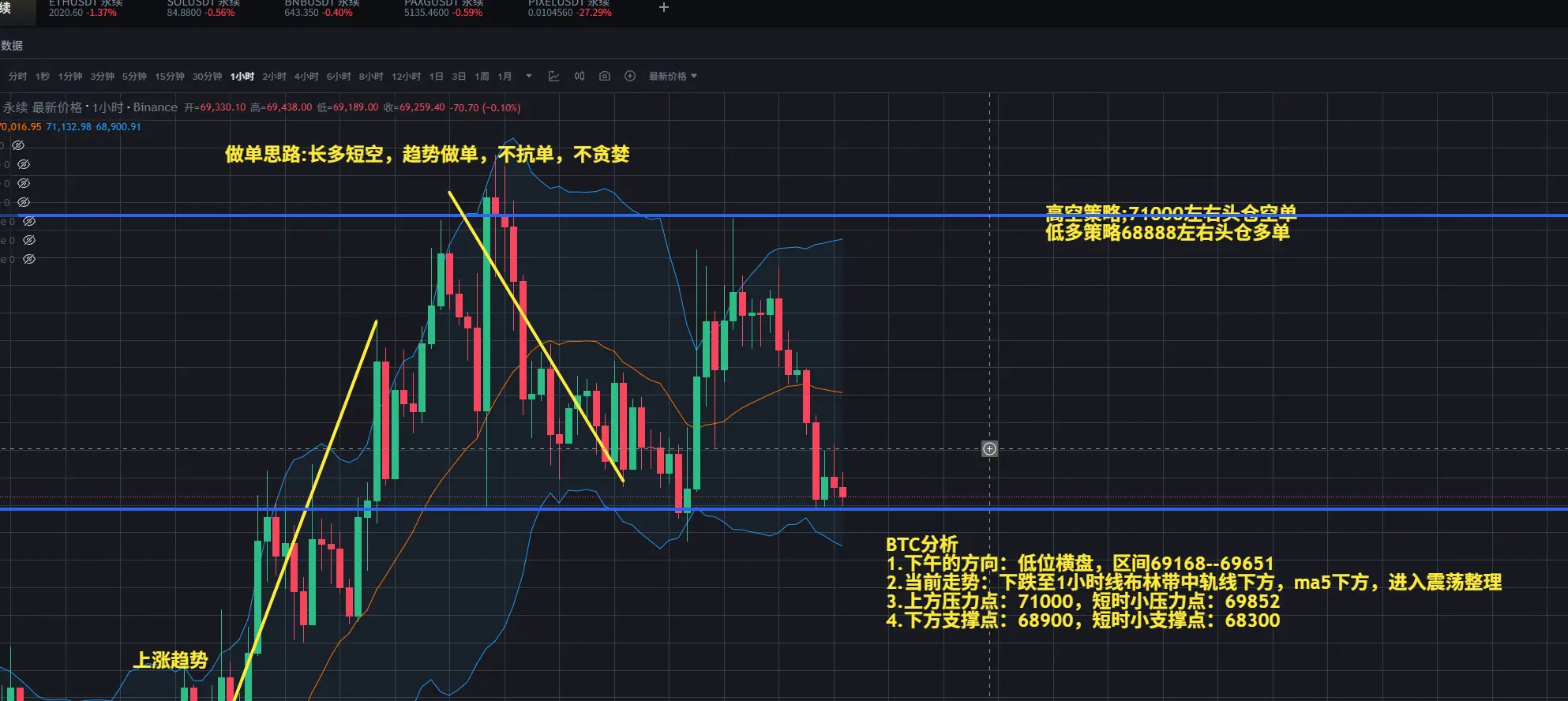The width and height of the screenshot is (1568, 701).
Task: Click the close price value 69,259.40
Action: (x=422, y=107)
